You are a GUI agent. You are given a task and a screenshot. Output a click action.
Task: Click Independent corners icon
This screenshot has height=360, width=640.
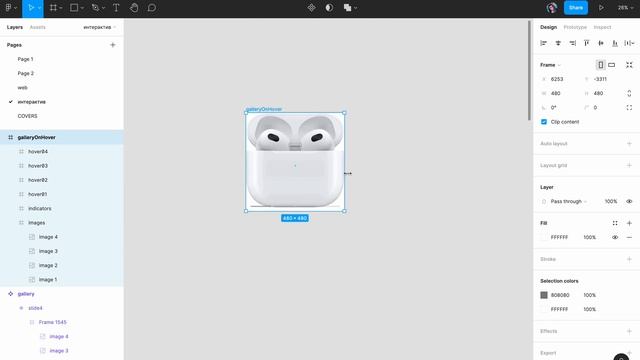[629, 108]
